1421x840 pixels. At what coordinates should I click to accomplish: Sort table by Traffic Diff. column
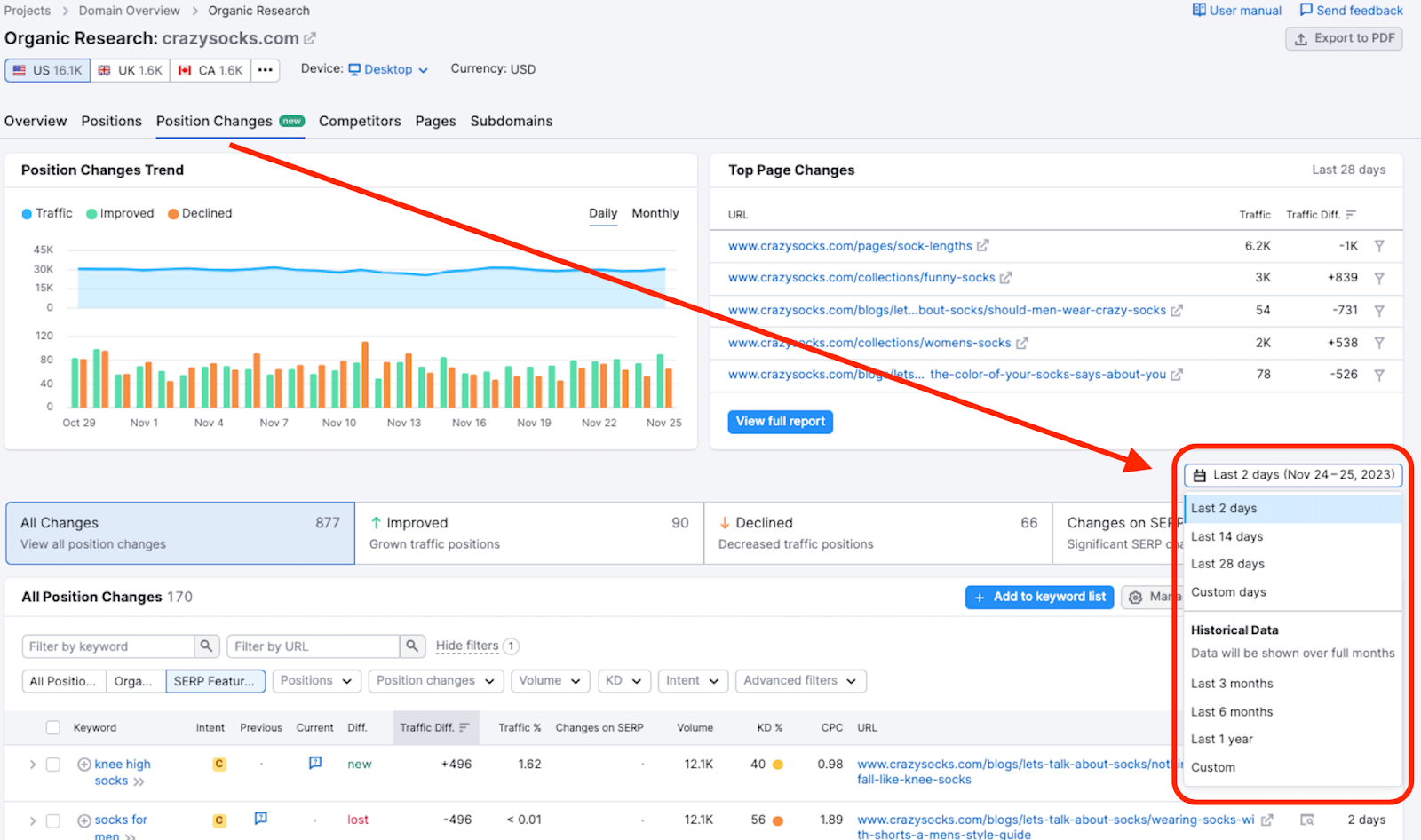click(x=435, y=728)
